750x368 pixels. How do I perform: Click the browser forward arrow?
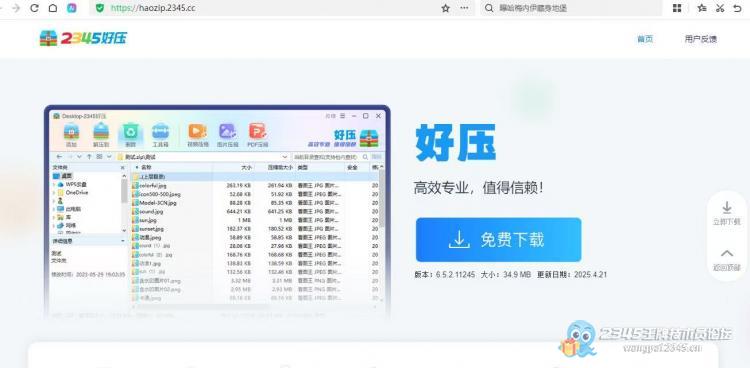point(15,8)
